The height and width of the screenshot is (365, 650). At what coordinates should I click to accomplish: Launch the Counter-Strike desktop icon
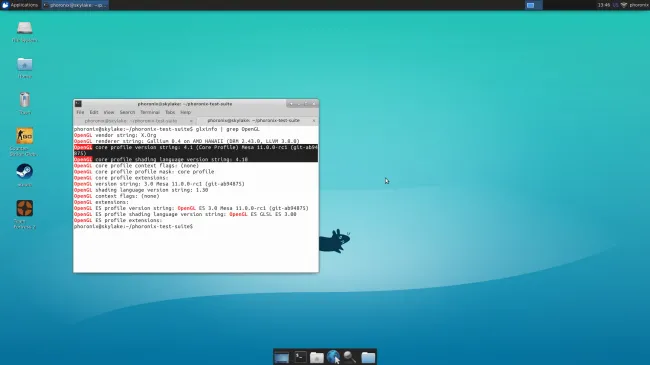24,142
